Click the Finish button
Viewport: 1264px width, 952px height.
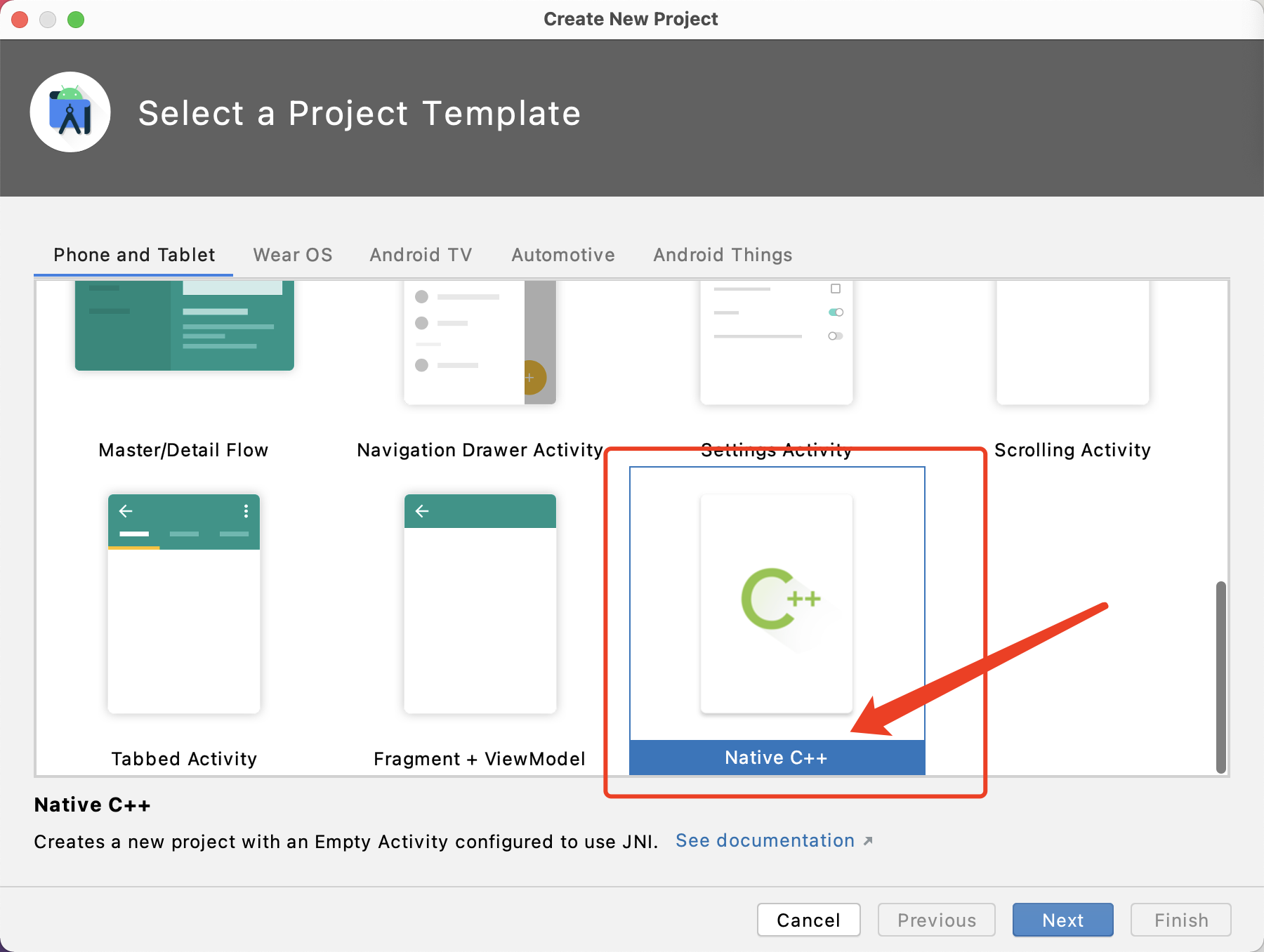tap(1181, 920)
